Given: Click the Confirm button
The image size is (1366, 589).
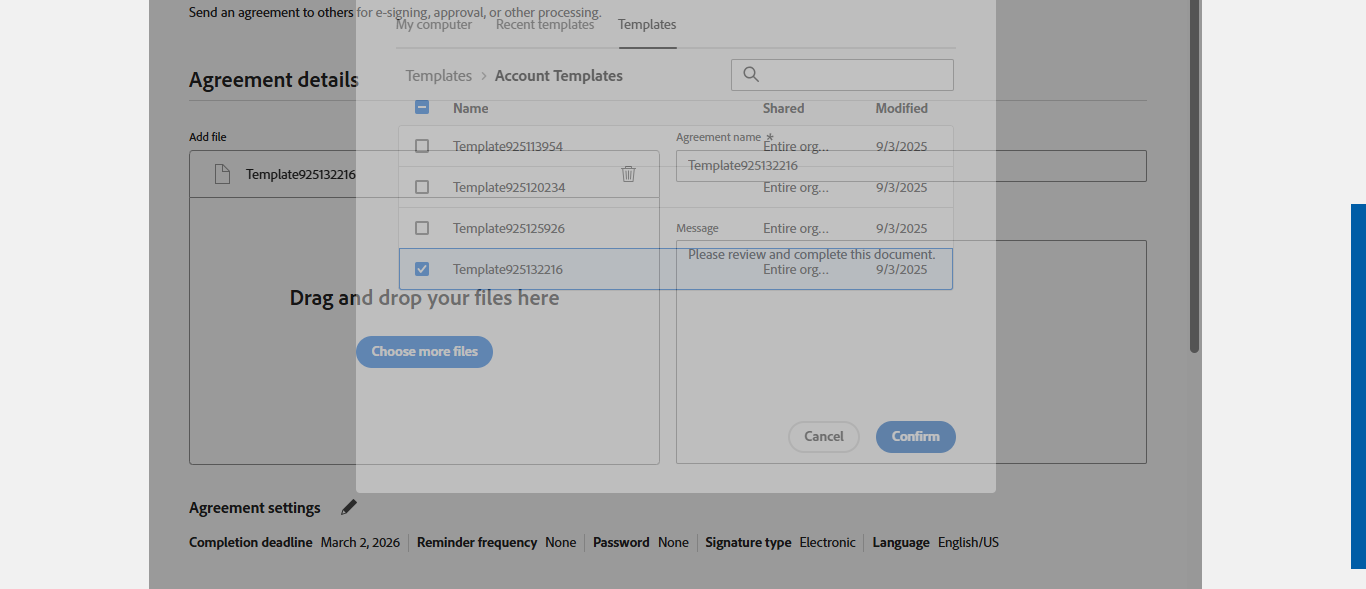Looking at the screenshot, I should click(916, 437).
